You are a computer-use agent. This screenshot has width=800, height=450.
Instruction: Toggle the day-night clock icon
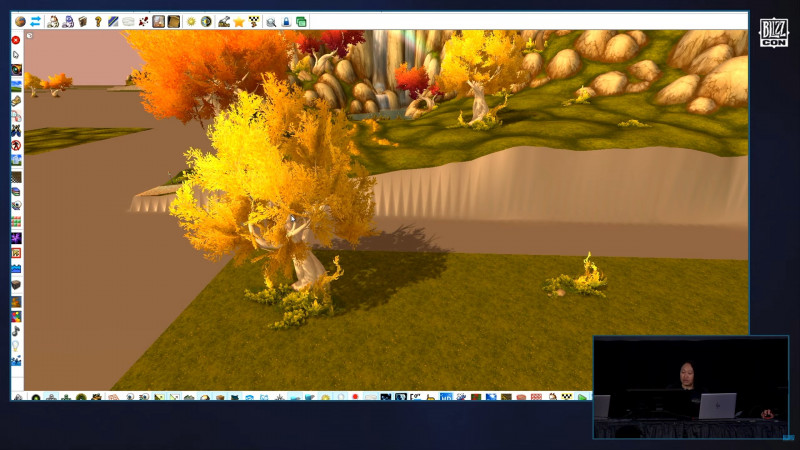[206, 21]
